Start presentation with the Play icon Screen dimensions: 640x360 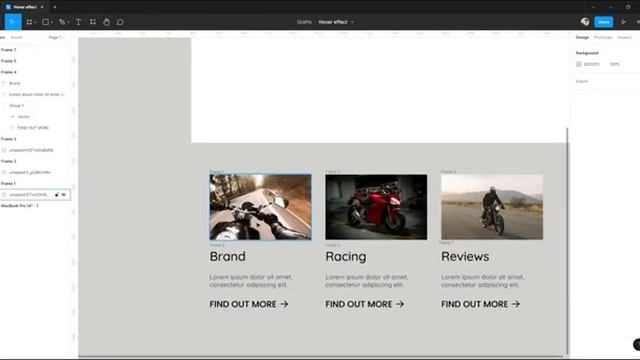623,22
